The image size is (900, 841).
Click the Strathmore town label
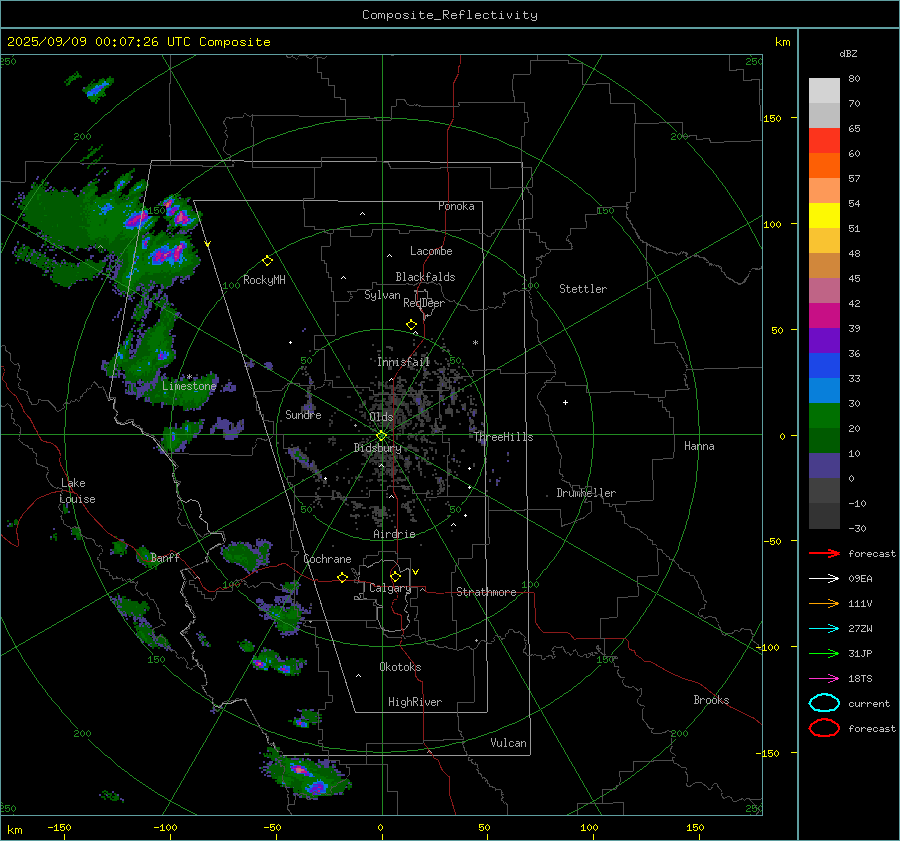[486, 592]
